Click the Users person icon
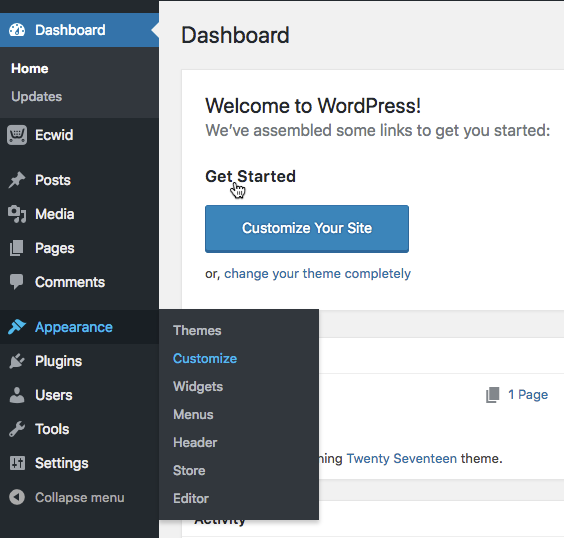This screenshot has height=538, width=564. (x=17, y=395)
